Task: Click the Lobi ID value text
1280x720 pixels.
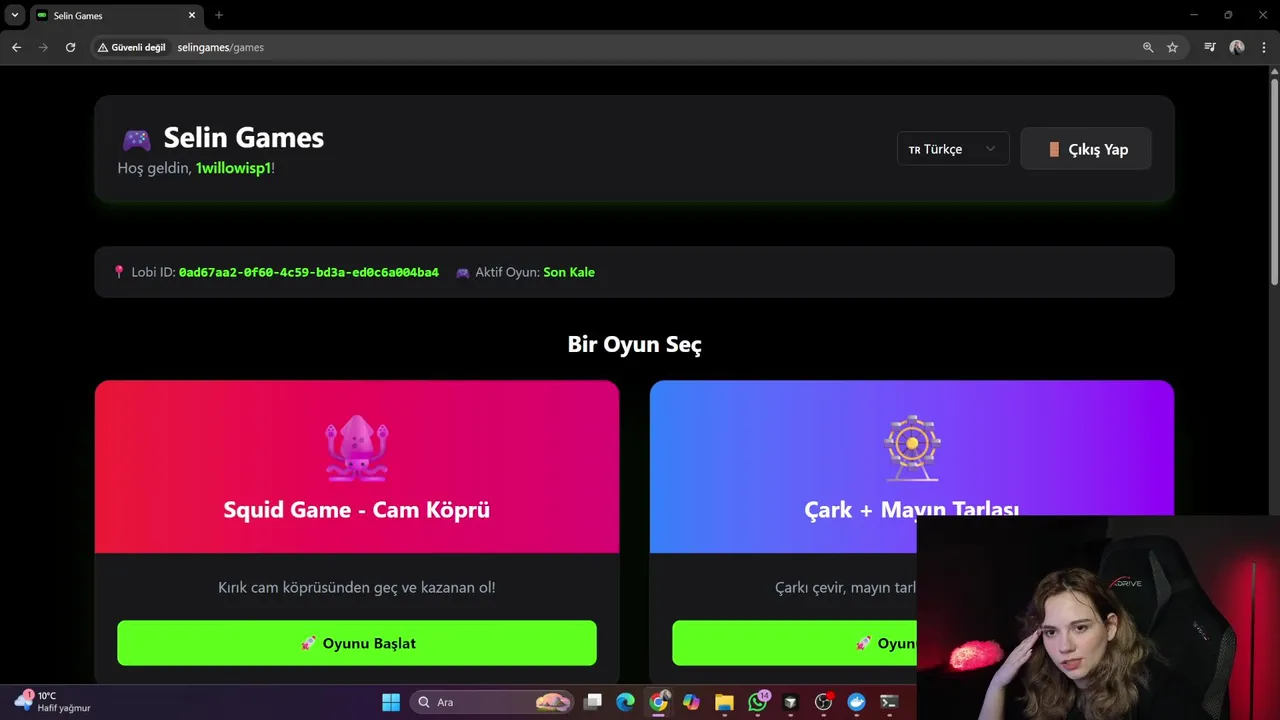Action: [x=308, y=272]
